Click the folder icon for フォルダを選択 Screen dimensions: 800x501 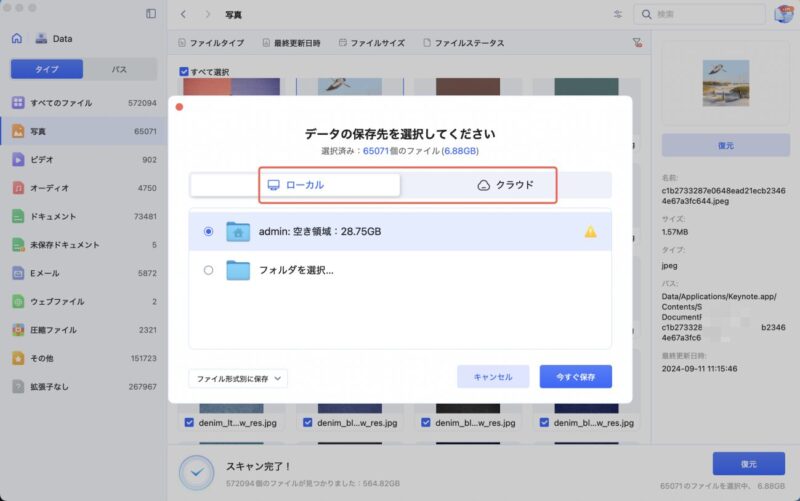pos(237,269)
